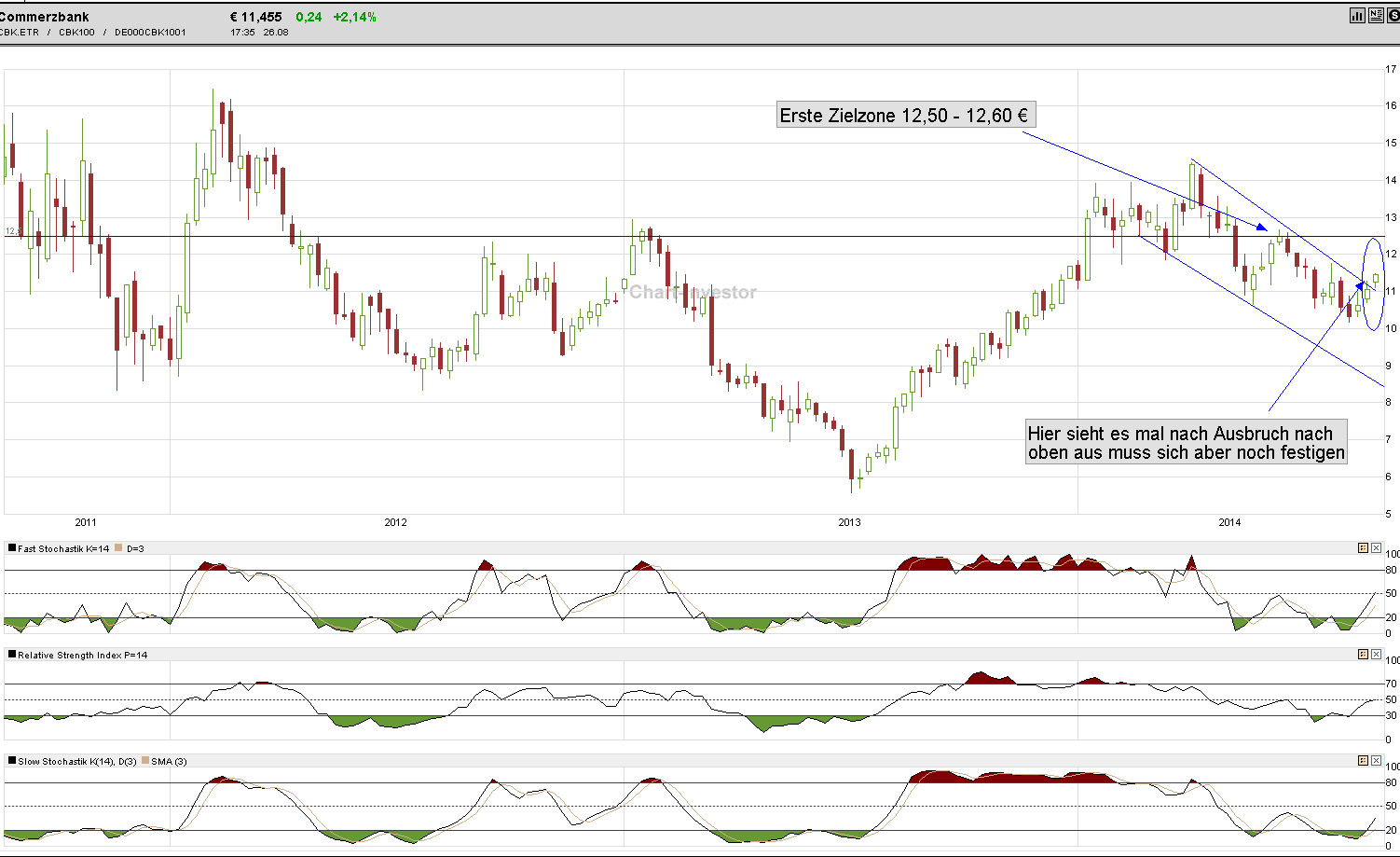Click black swatch beside Relative Strength Index
The image size is (1400, 857).
click(12, 655)
